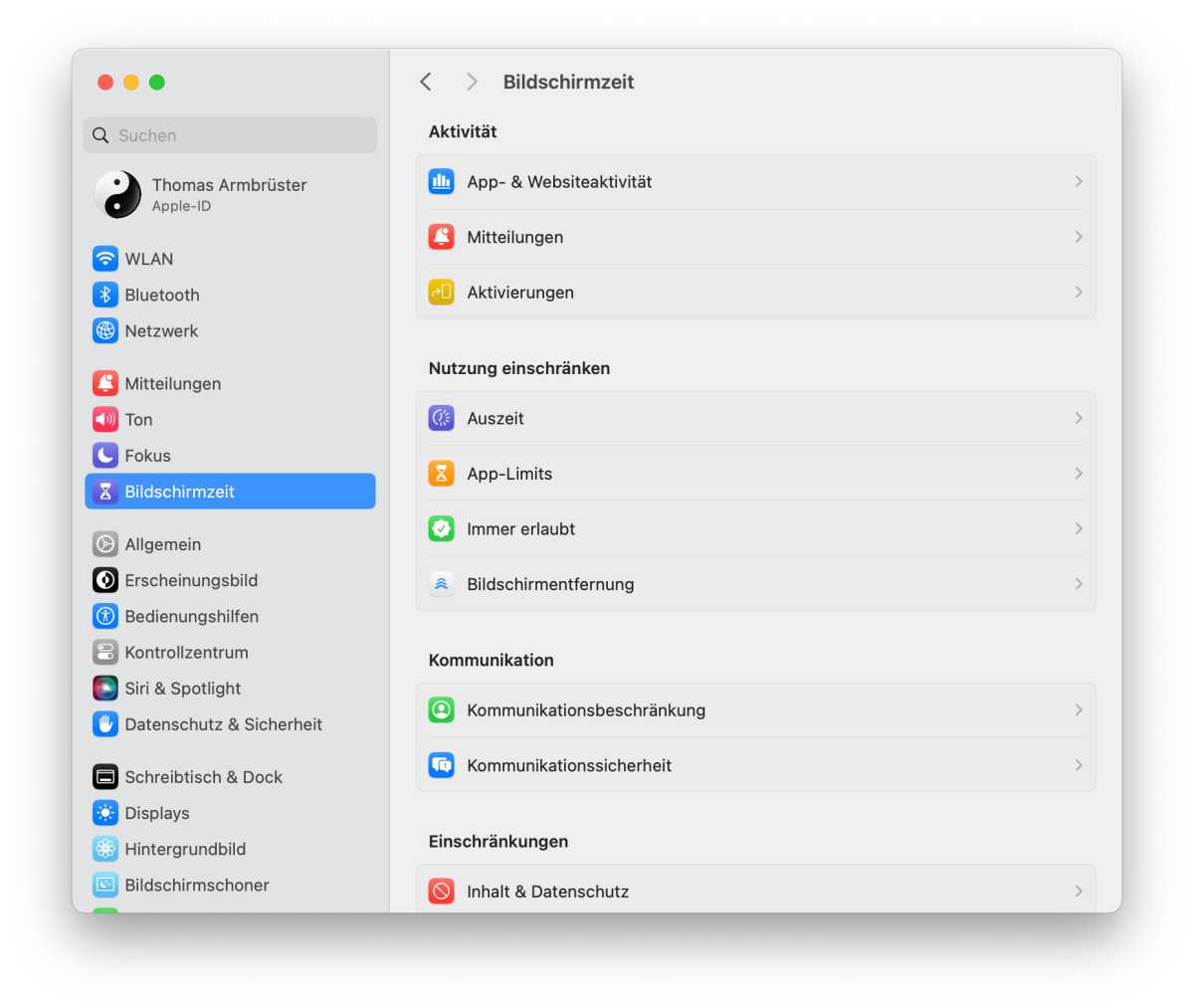Viewport: 1194px width, 1008px height.
Task: Open App-Limits via its right chevron
Action: click(1078, 474)
